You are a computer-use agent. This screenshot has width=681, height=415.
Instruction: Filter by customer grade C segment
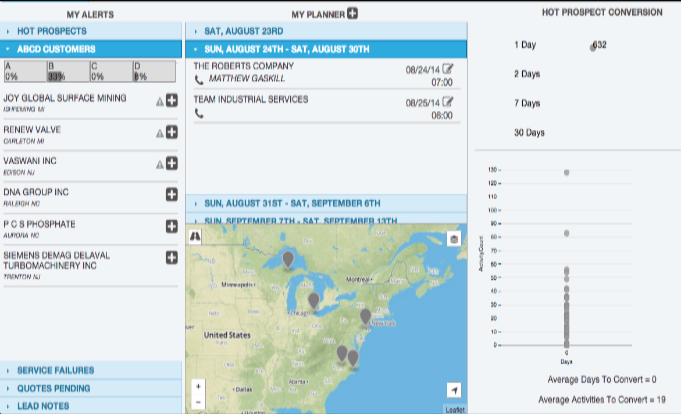[x=111, y=71]
